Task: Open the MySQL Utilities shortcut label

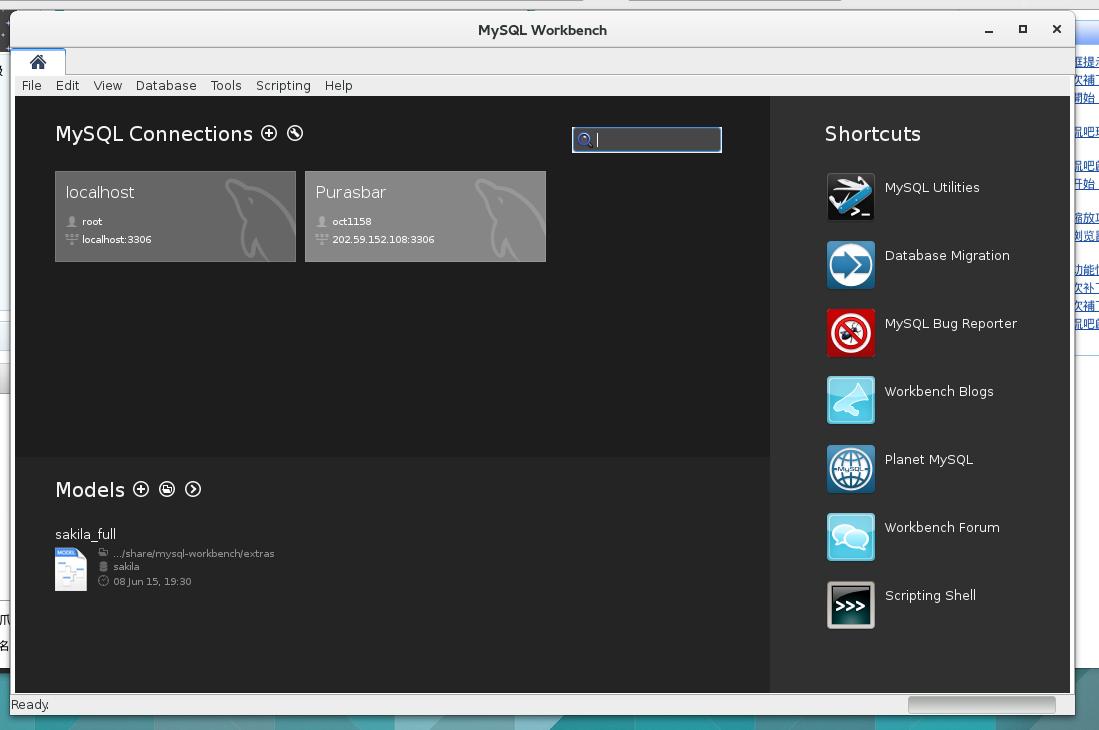Action: click(x=932, y=187)
